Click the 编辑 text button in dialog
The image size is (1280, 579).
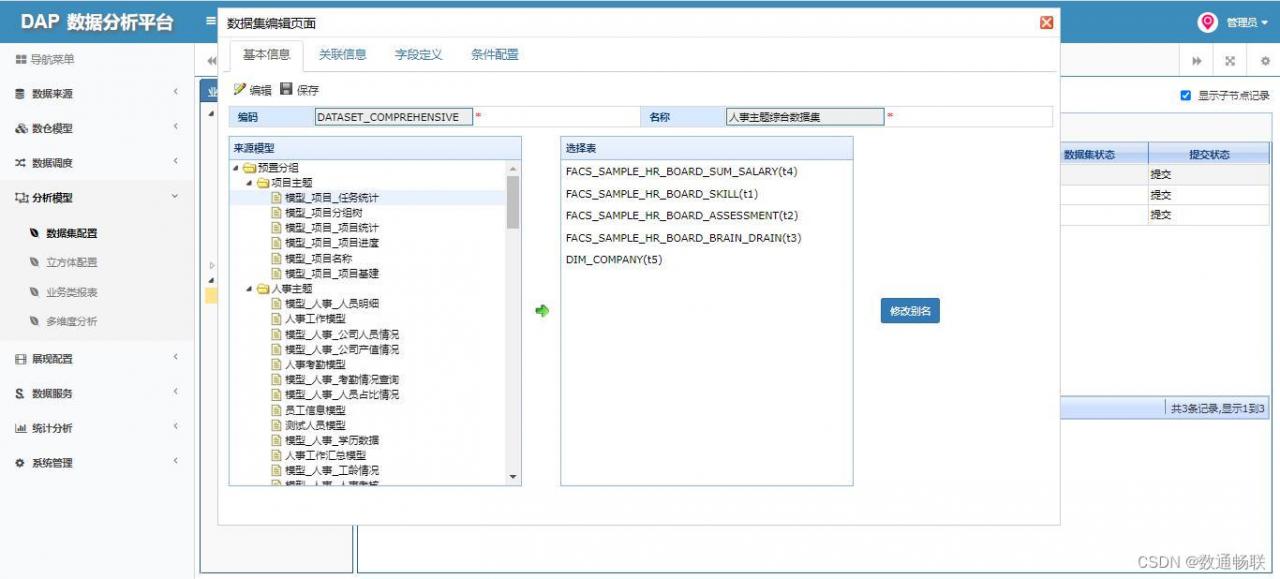click(x=260, y=90)
